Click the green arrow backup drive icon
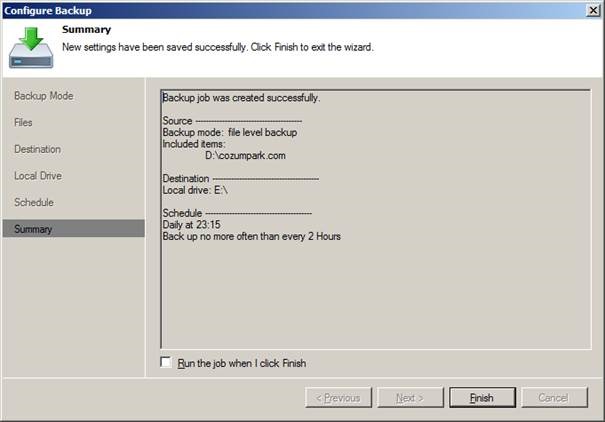 click(31, 47)
